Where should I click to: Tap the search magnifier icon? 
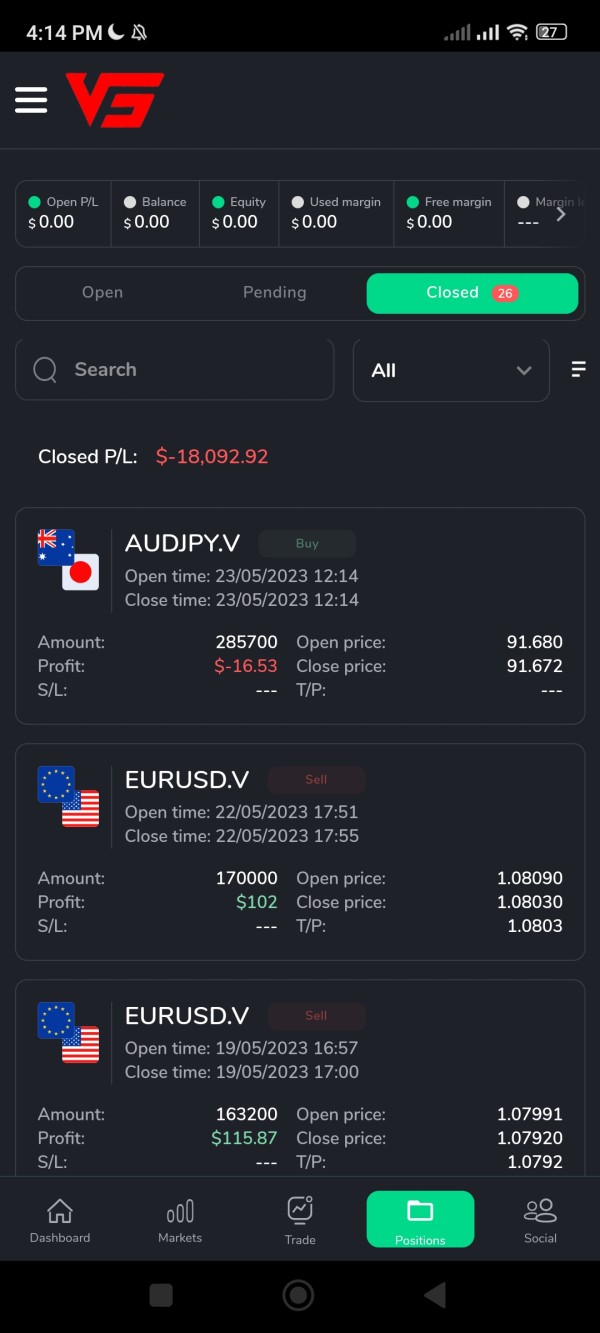[x=45, y=370]
